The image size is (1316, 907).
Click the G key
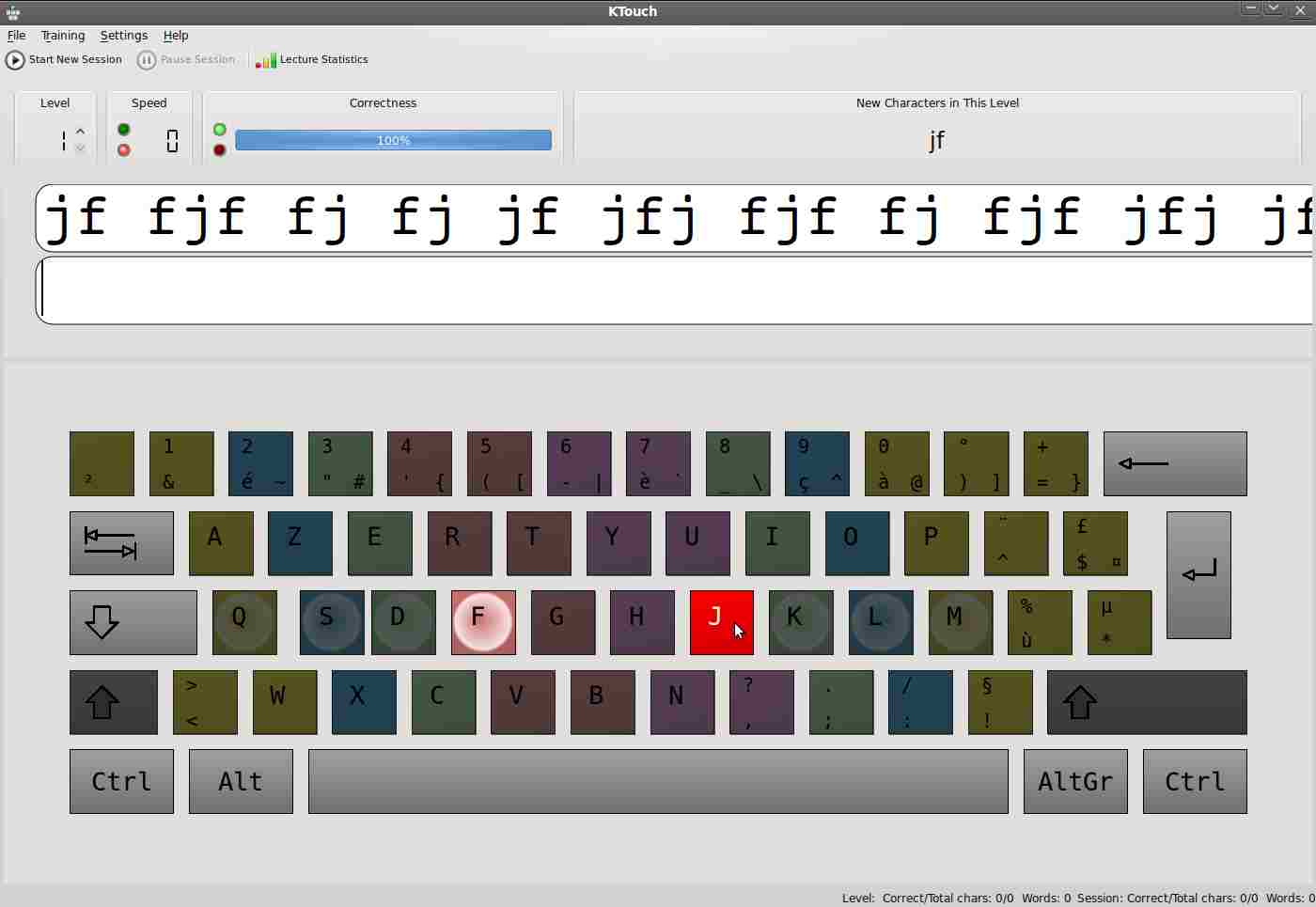coord(563,622)
